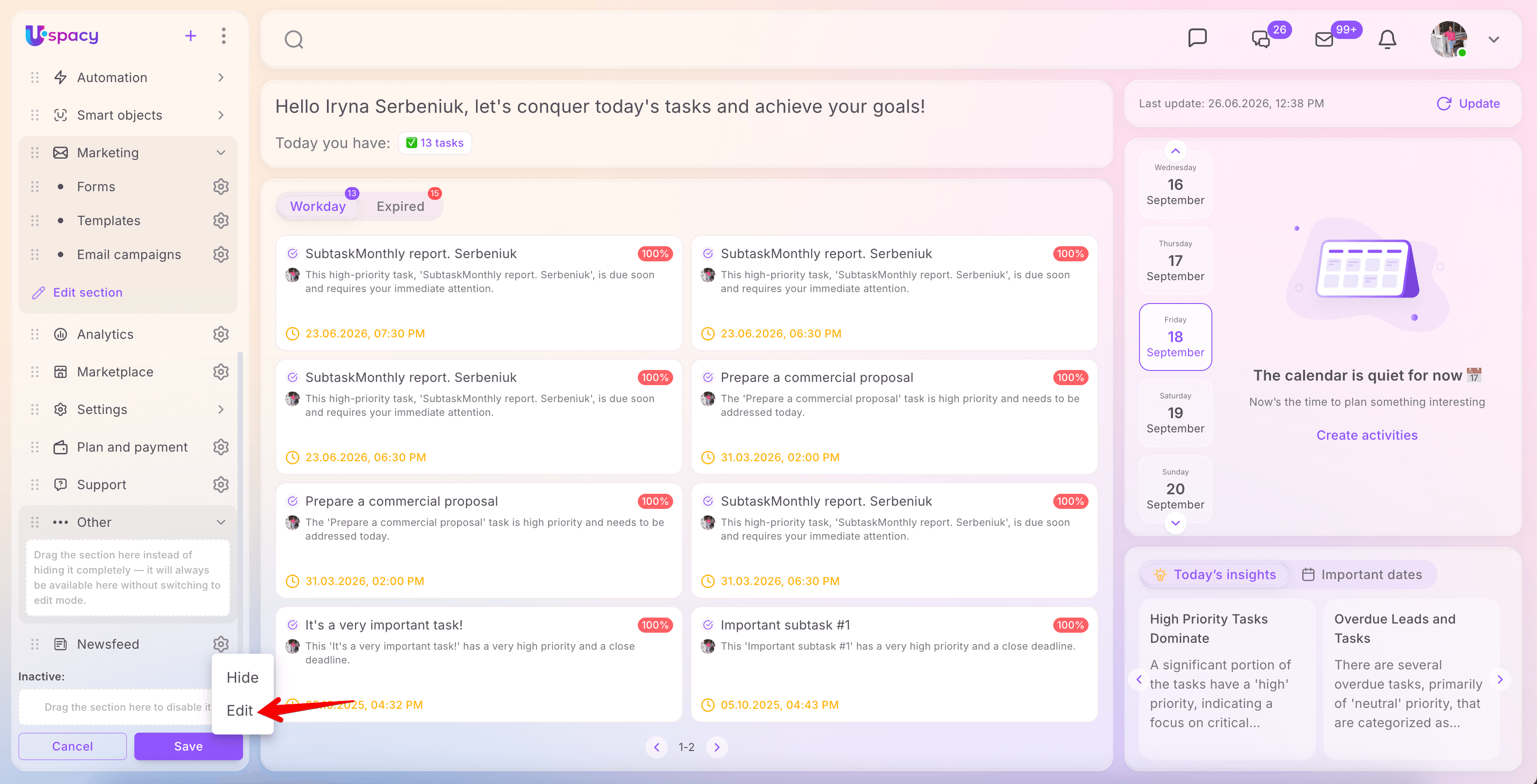Click the Save button
Viewport: 1537px width, 784px height.
point(188,746)
